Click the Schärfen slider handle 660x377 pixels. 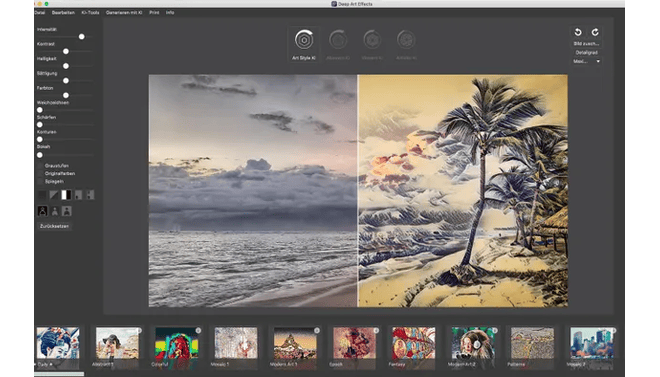pos(40,125)
